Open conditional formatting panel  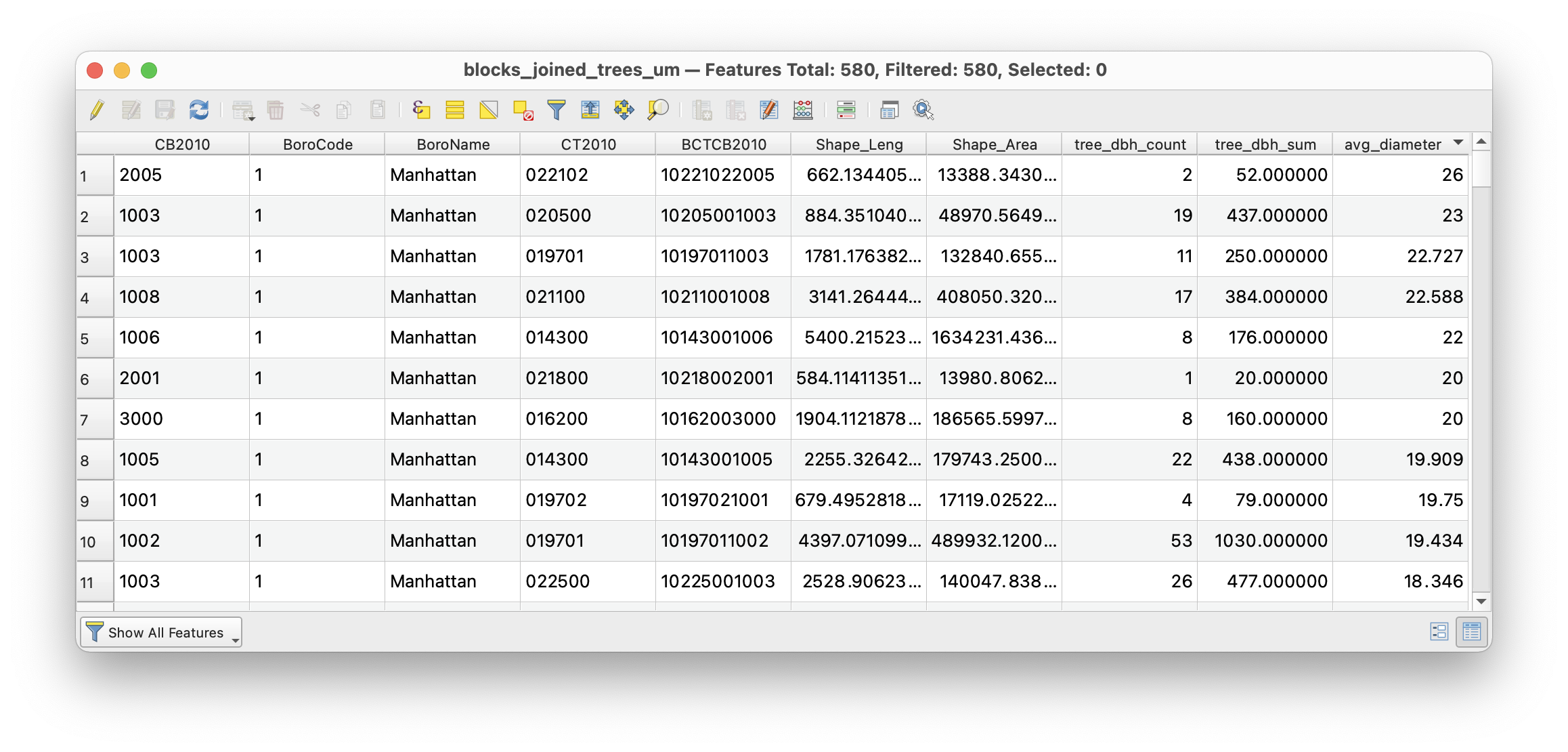tap(846, 110)
